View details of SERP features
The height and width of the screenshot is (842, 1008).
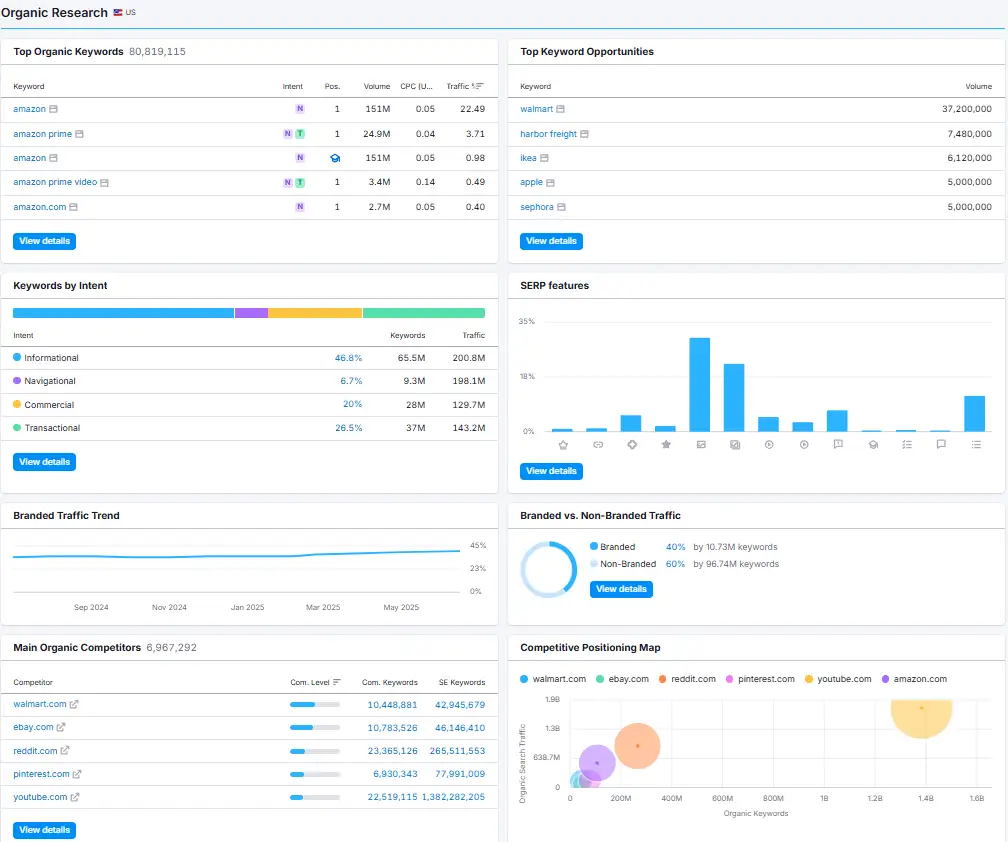pyautogui.click(x=551, y=471)
